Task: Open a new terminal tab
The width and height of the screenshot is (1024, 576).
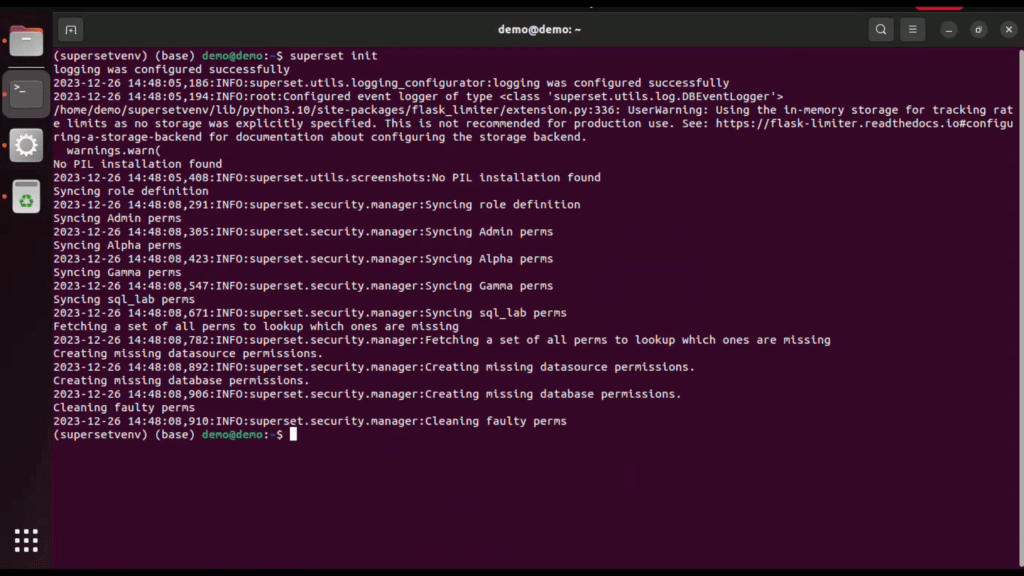Action: (x=70, y=29)
